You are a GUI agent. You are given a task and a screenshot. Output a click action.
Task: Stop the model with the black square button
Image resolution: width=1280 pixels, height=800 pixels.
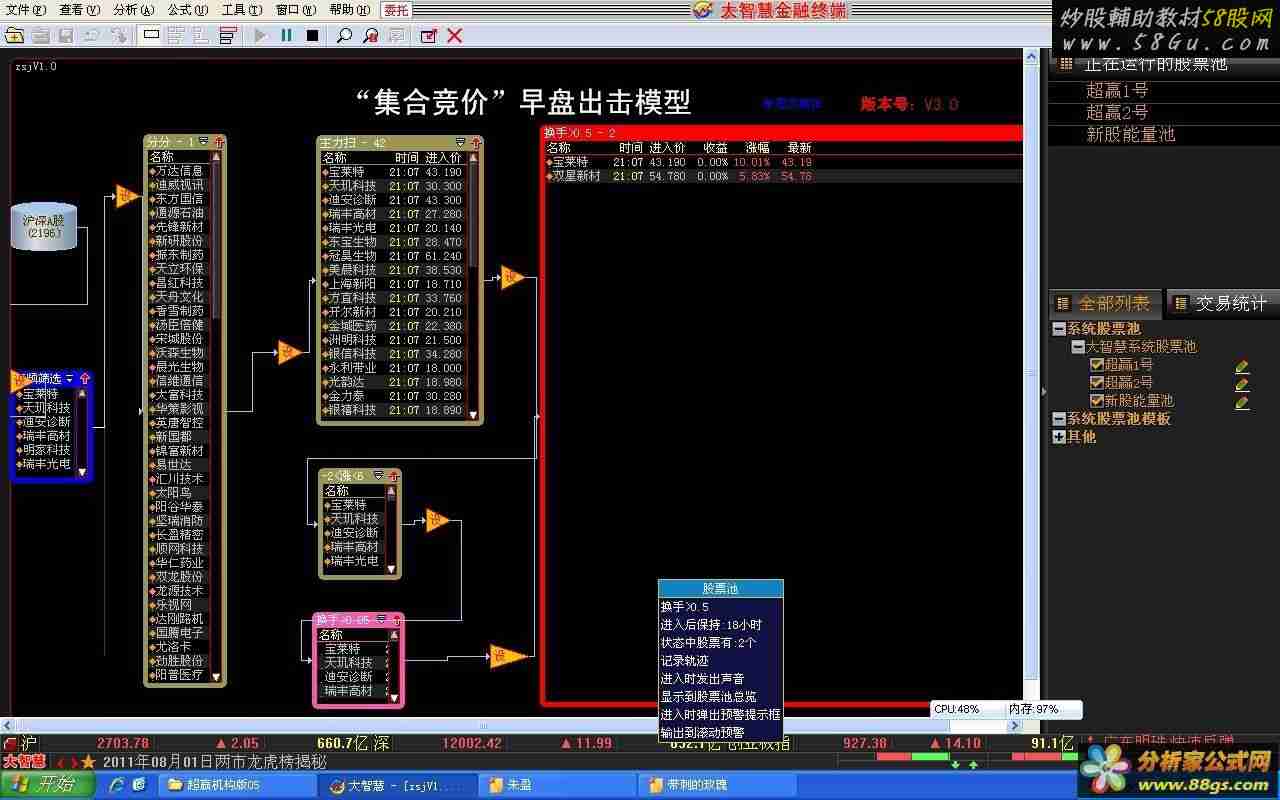click(x=313, y=36)
